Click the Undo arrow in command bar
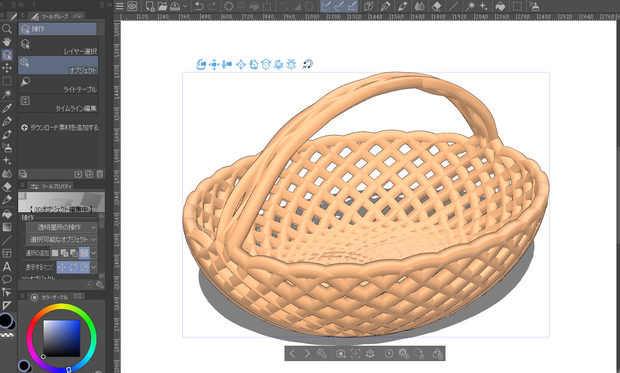 (x=199, y=6)
